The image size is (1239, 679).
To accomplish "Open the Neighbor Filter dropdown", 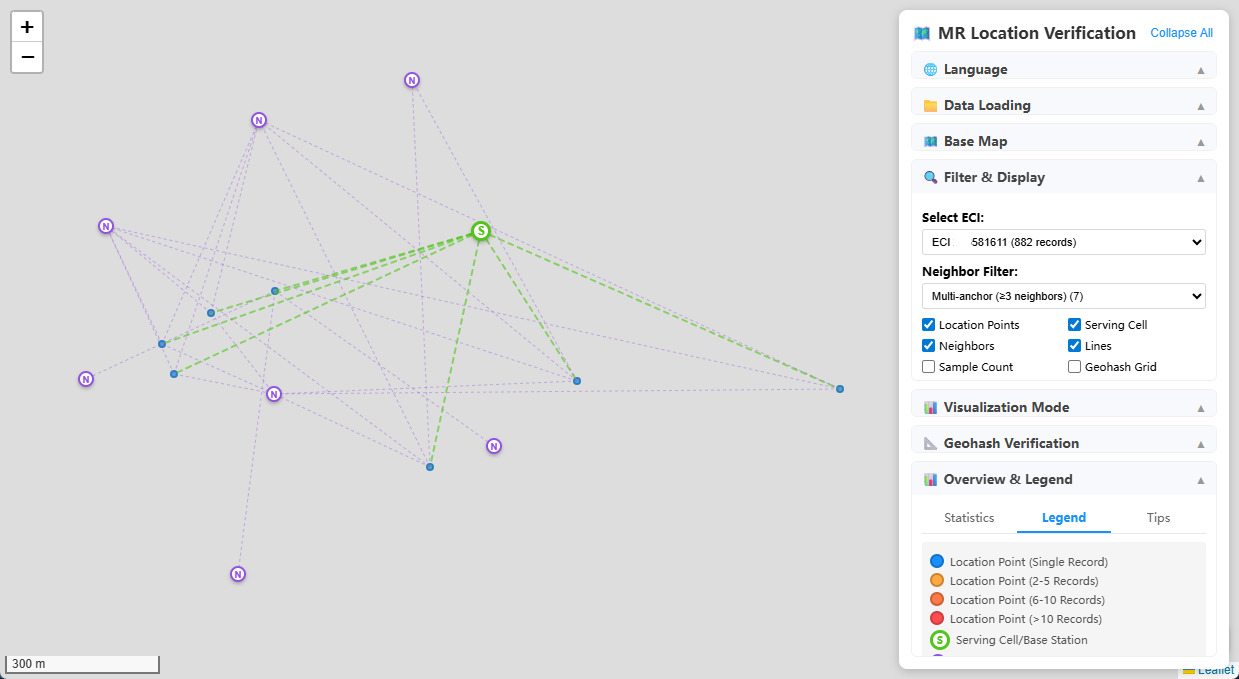I will click(x=1063, y=296).
